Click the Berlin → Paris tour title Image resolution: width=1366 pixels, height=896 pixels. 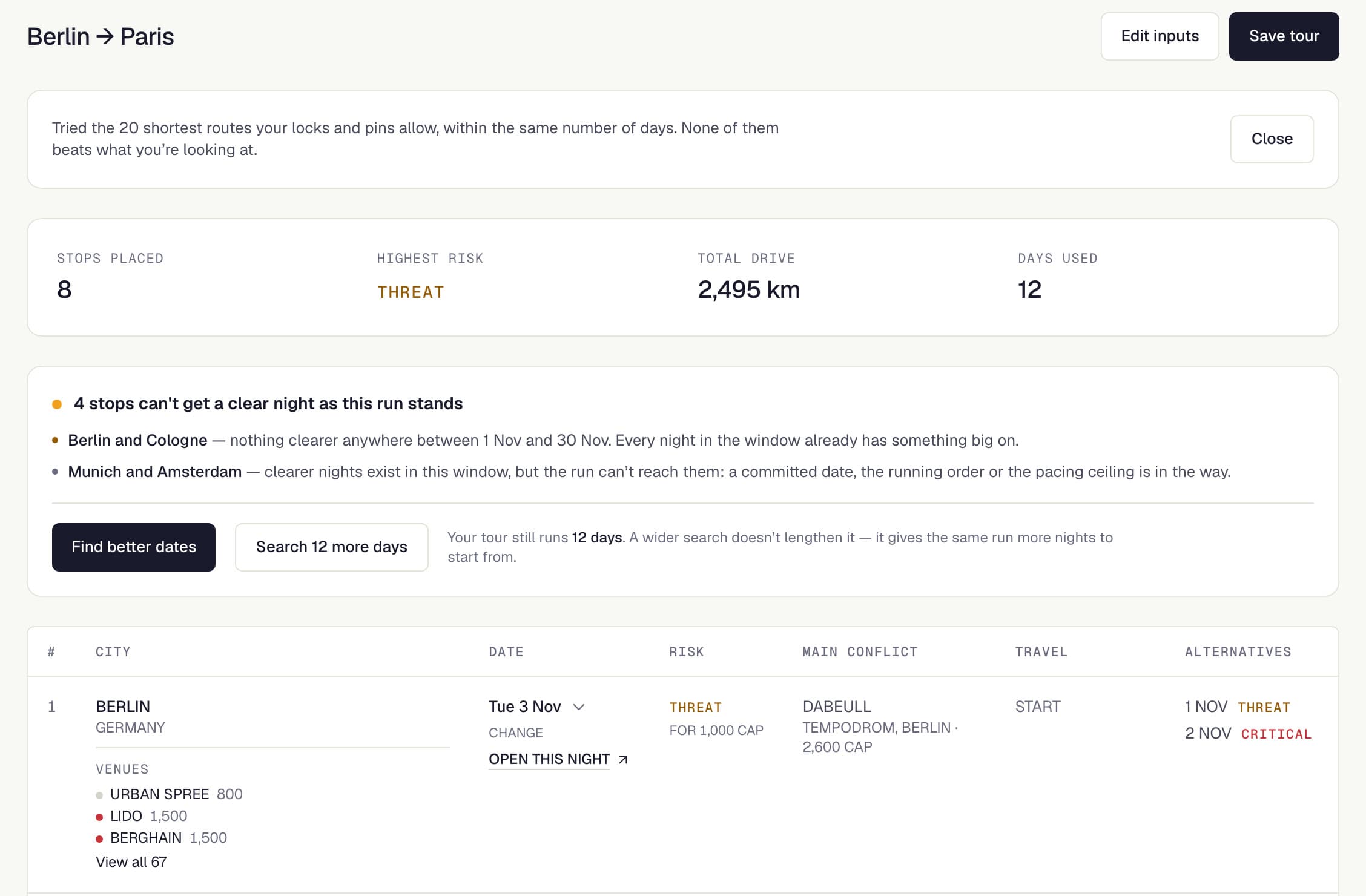click(101, 37)
